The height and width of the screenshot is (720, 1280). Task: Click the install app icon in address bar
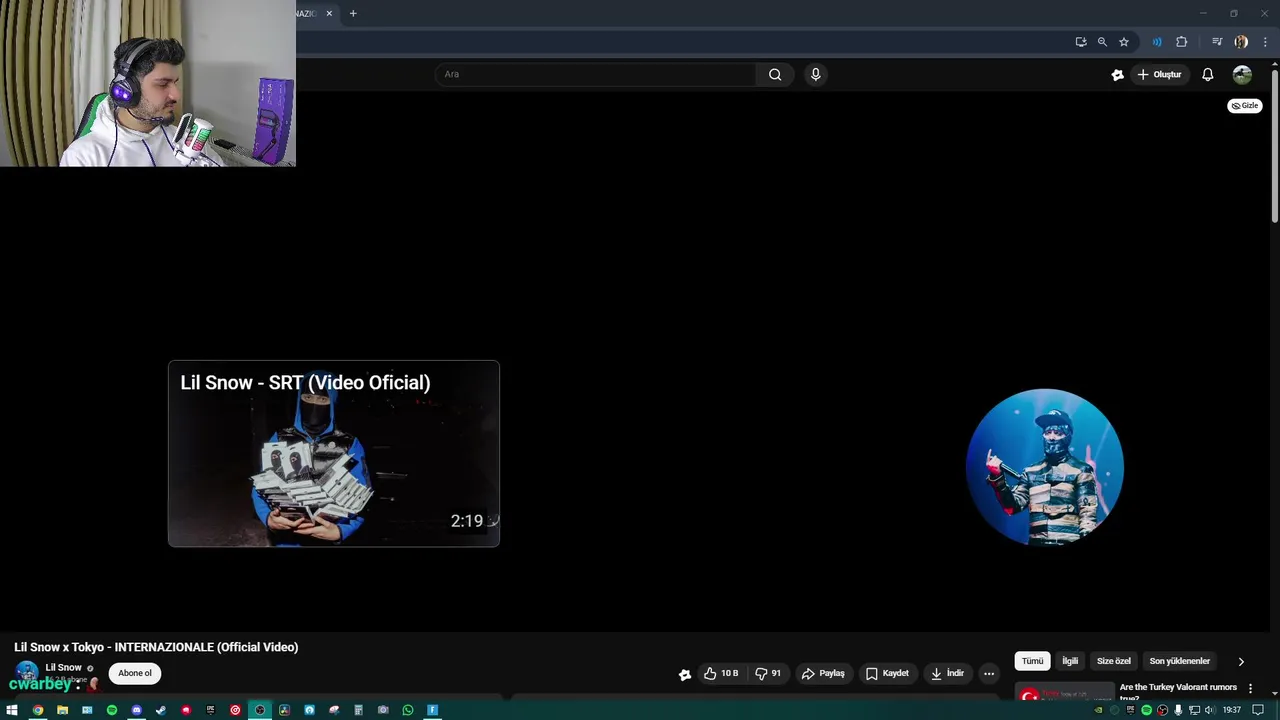(1081, 42)
